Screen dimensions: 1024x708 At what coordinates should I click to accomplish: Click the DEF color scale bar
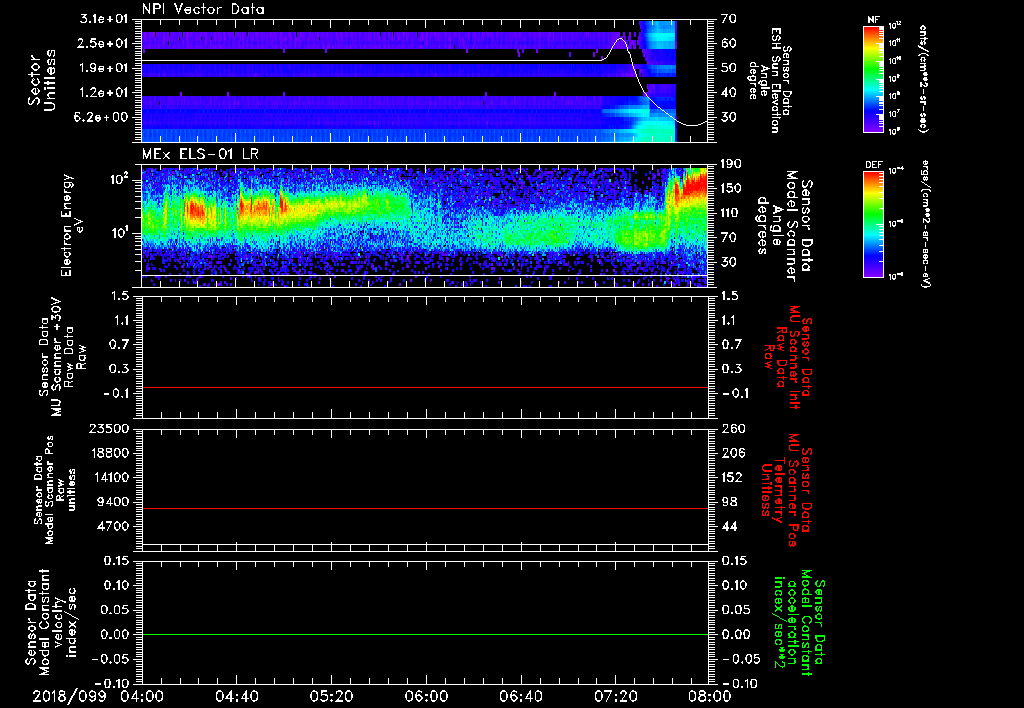872,223
